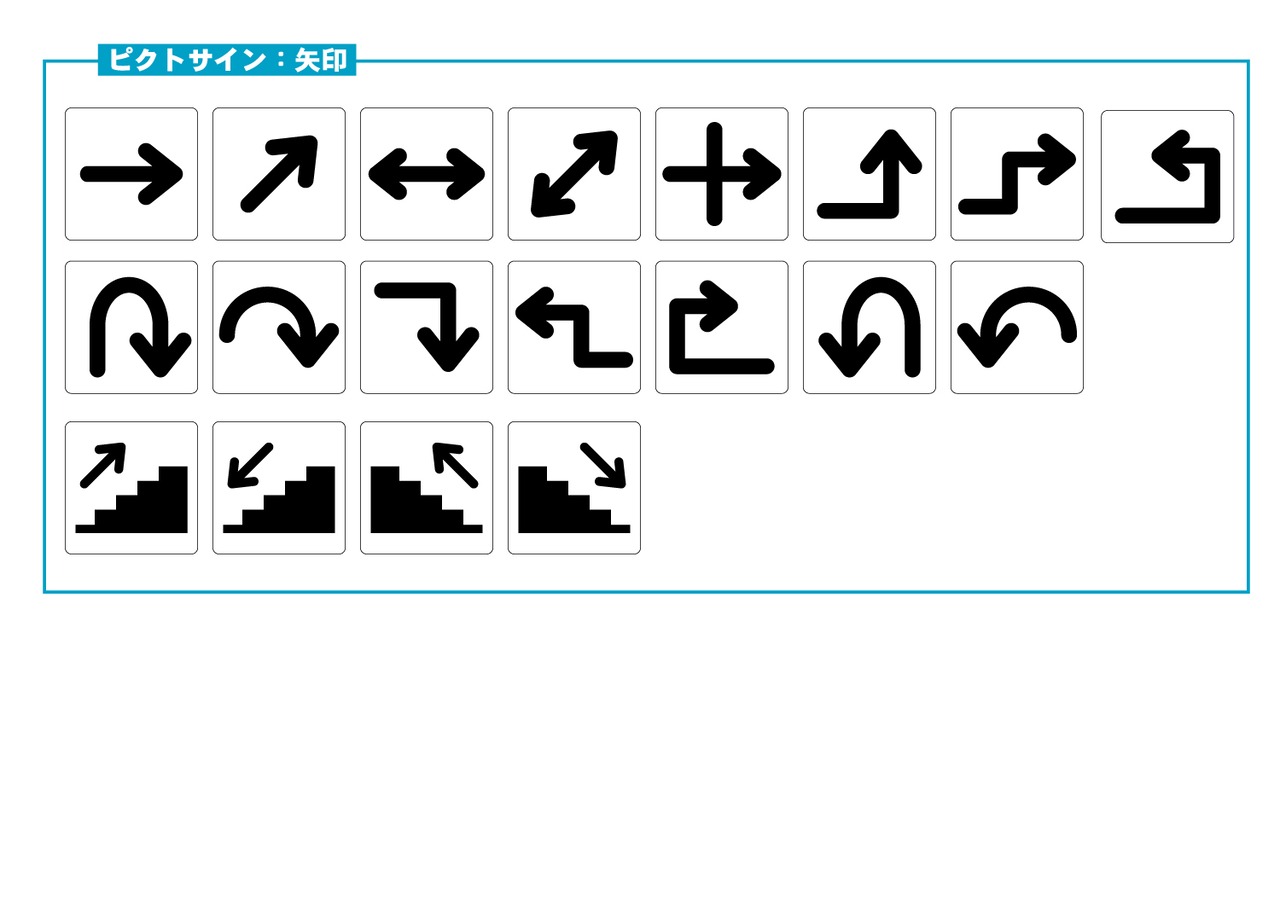Click the crossroads arrow pointing right
This screenshot has height=905, width=1280.
[x=722, y=174]
